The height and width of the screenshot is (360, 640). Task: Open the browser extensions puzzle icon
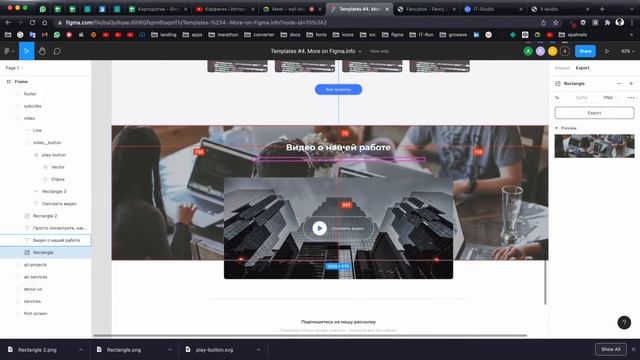click(607, 22)
